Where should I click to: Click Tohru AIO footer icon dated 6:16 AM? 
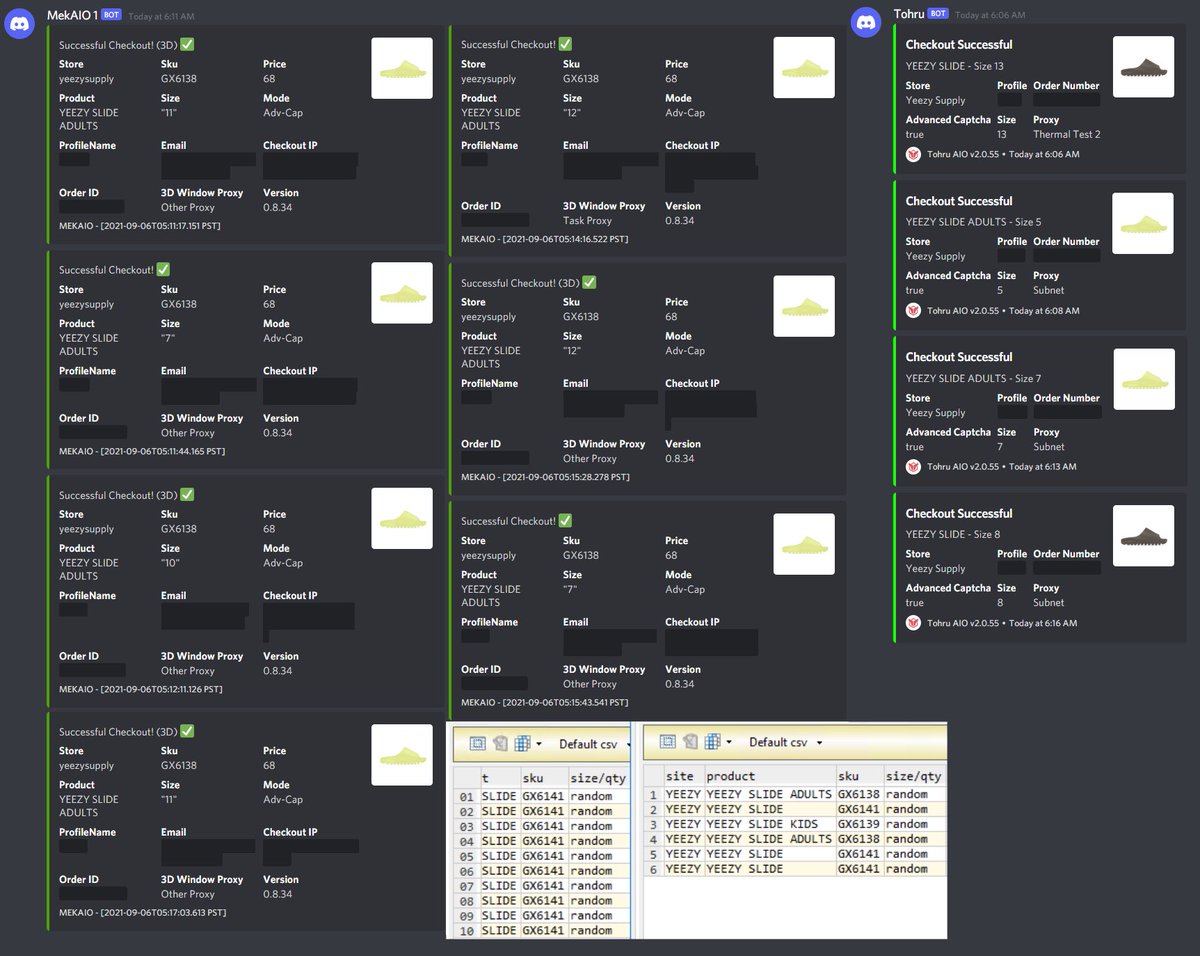coord(913,622)
